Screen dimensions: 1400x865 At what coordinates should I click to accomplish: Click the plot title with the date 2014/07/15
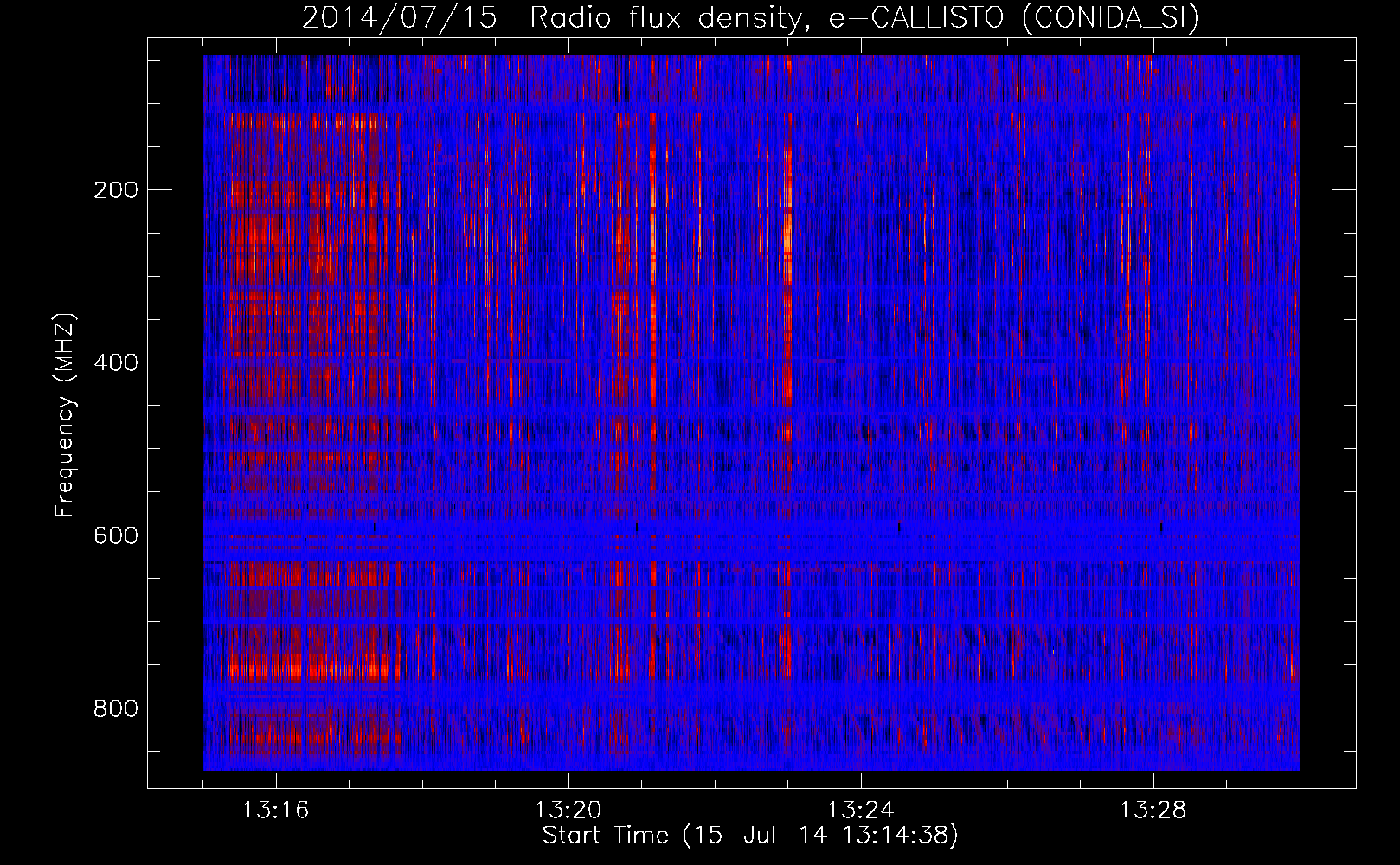click(x=750, y=17)
